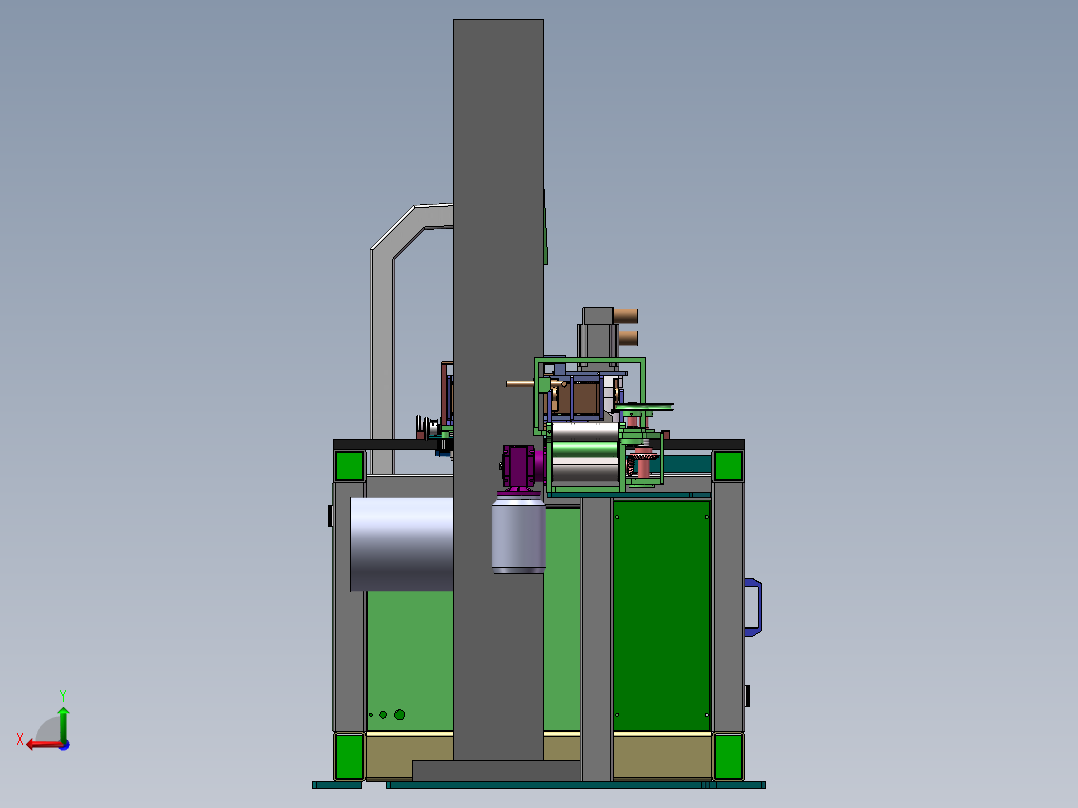
Task: Select the large silver horizontal cylinder
Action: 402,544
